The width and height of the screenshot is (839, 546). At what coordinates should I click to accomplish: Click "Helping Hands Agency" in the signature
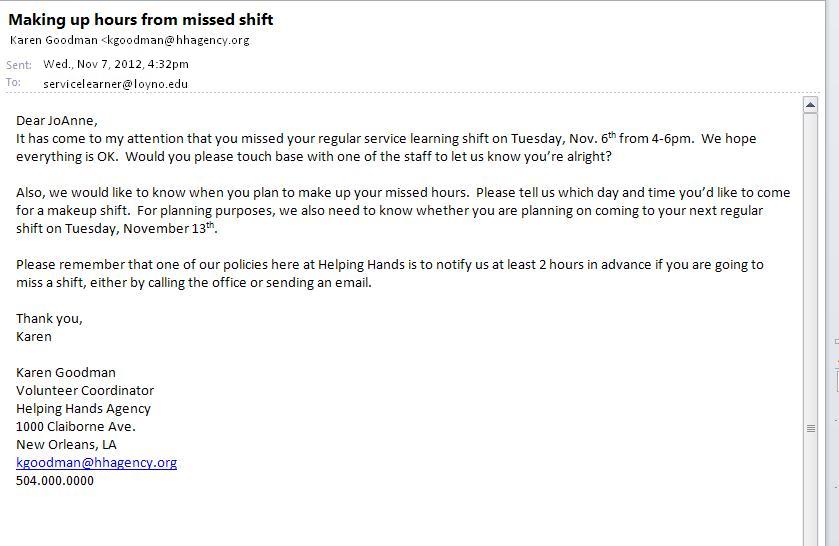(83, 408)
